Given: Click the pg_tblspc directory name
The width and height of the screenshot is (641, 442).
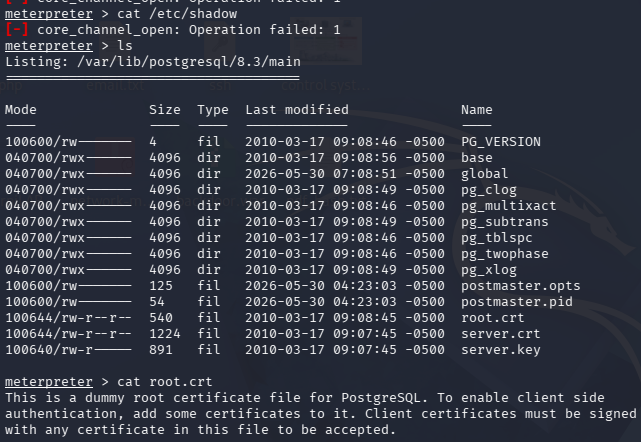Looking at the screenshot, I should 497,238.
